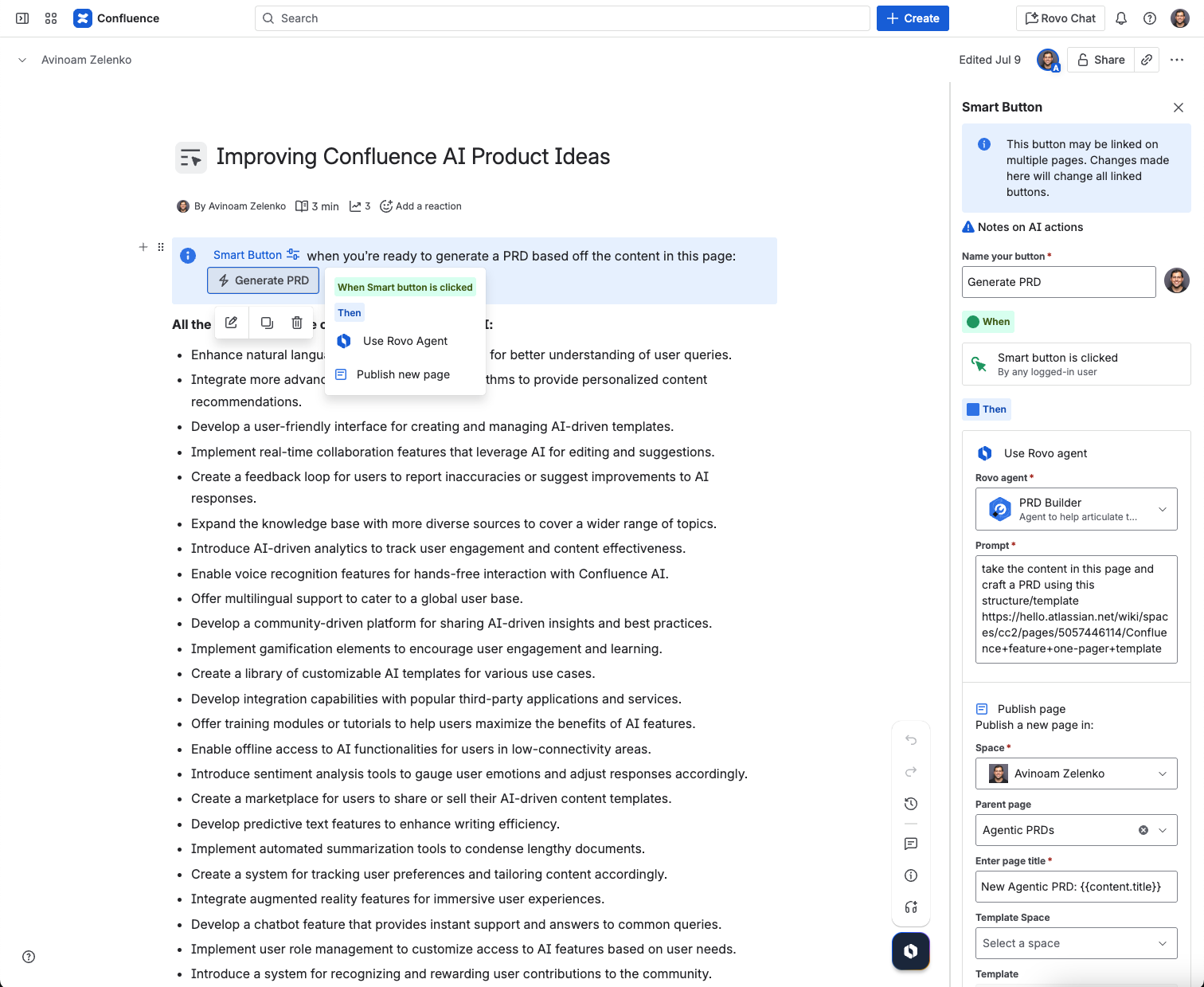Open the more actions ellipsis menu
The height and width of the screenshot is (987, 1204).
pyautogui.click(x=1177, y=60)
